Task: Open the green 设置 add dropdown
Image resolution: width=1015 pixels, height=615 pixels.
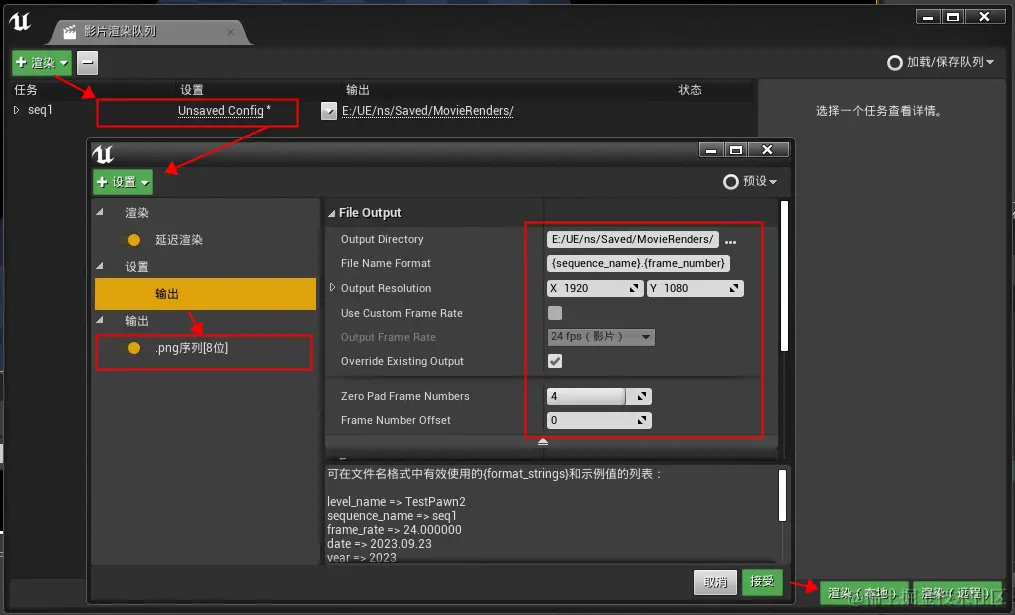Action: [123, 182]
